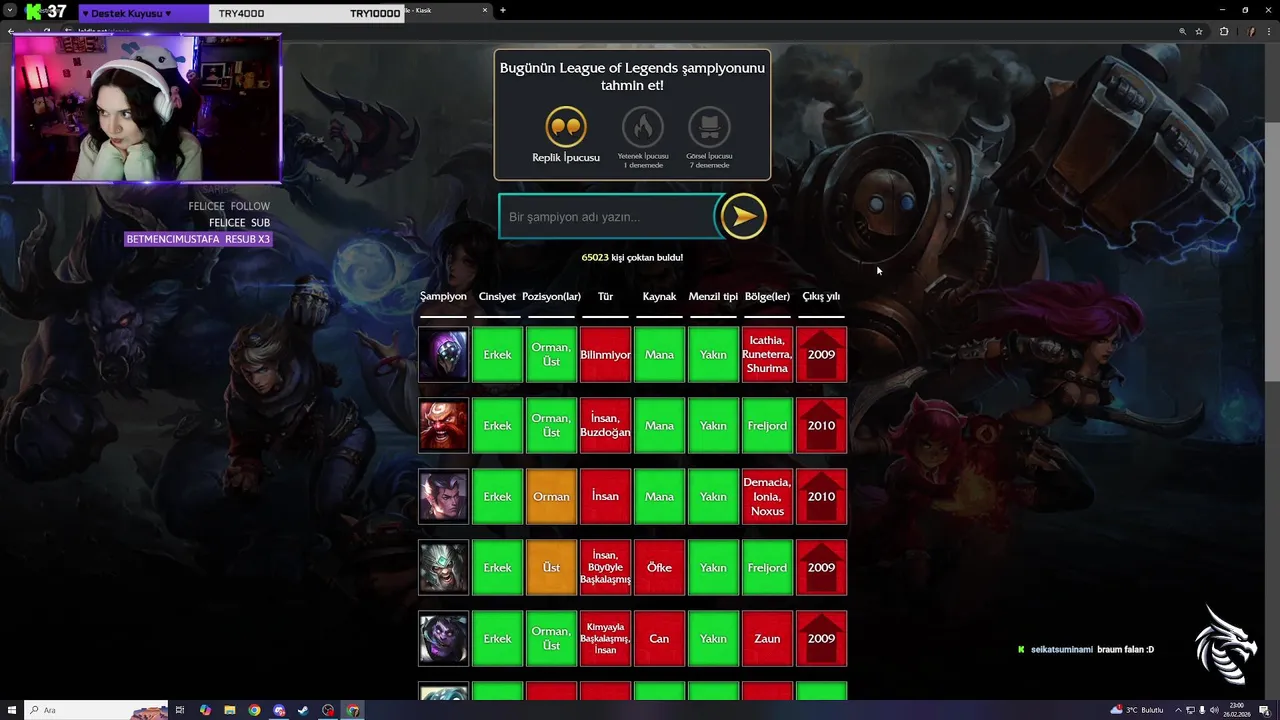Open File Explorer from the taskbar

[x=230, y=710]
